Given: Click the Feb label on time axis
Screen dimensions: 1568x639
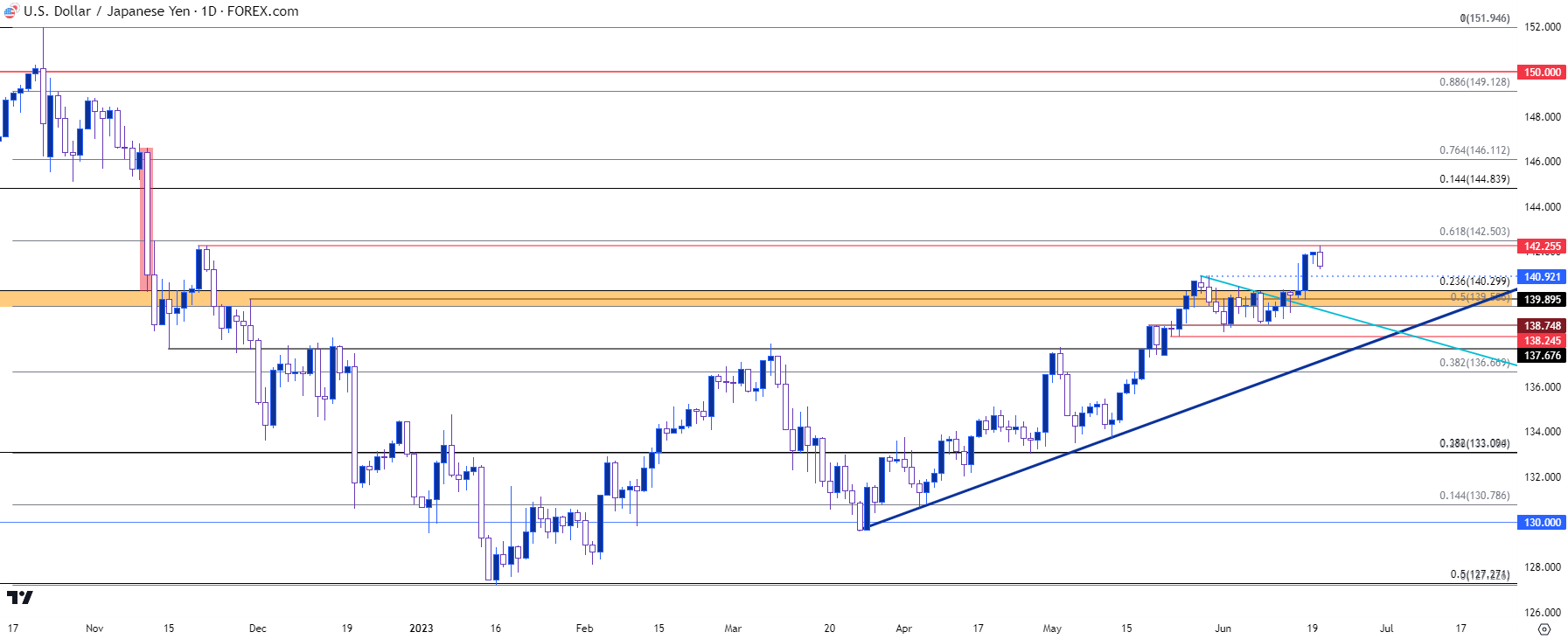Looking at the screenshot, I should (585, 629).
